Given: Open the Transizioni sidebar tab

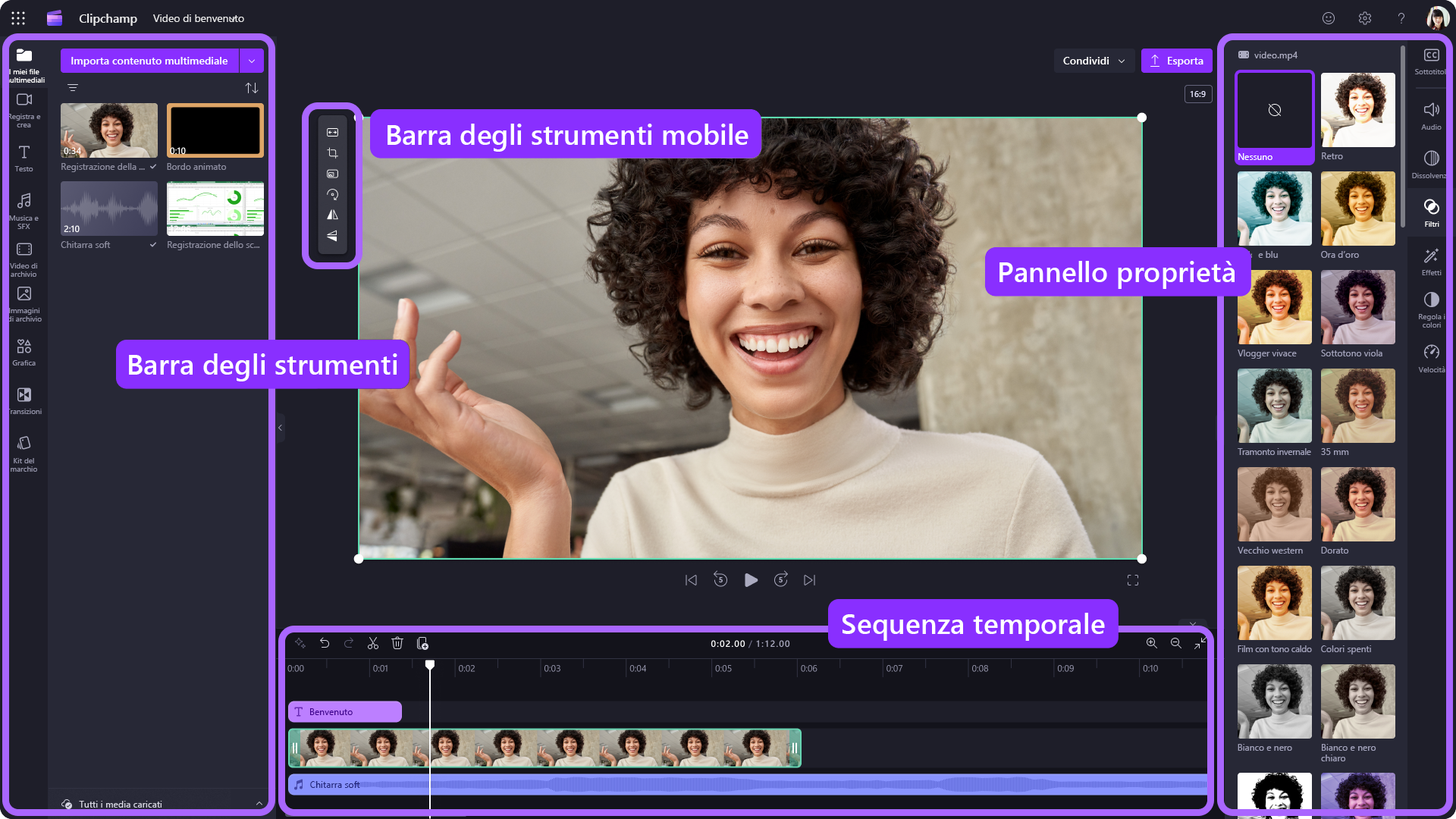Looking at the screenshot, I should tap(24, 401).
